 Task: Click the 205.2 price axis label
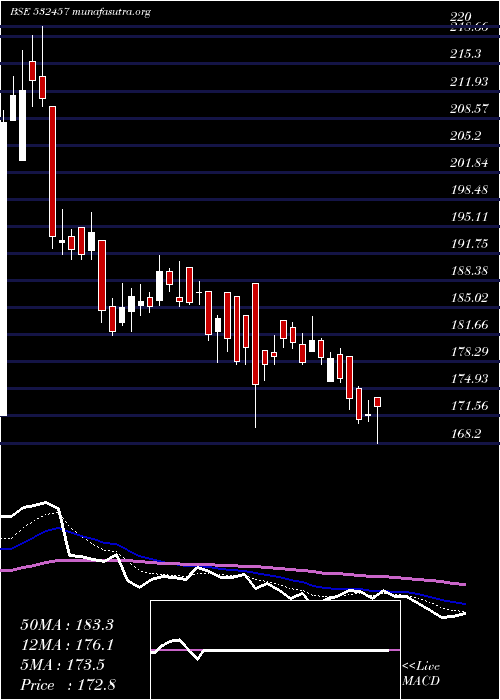pyautogui.click(x=466, y=135)
